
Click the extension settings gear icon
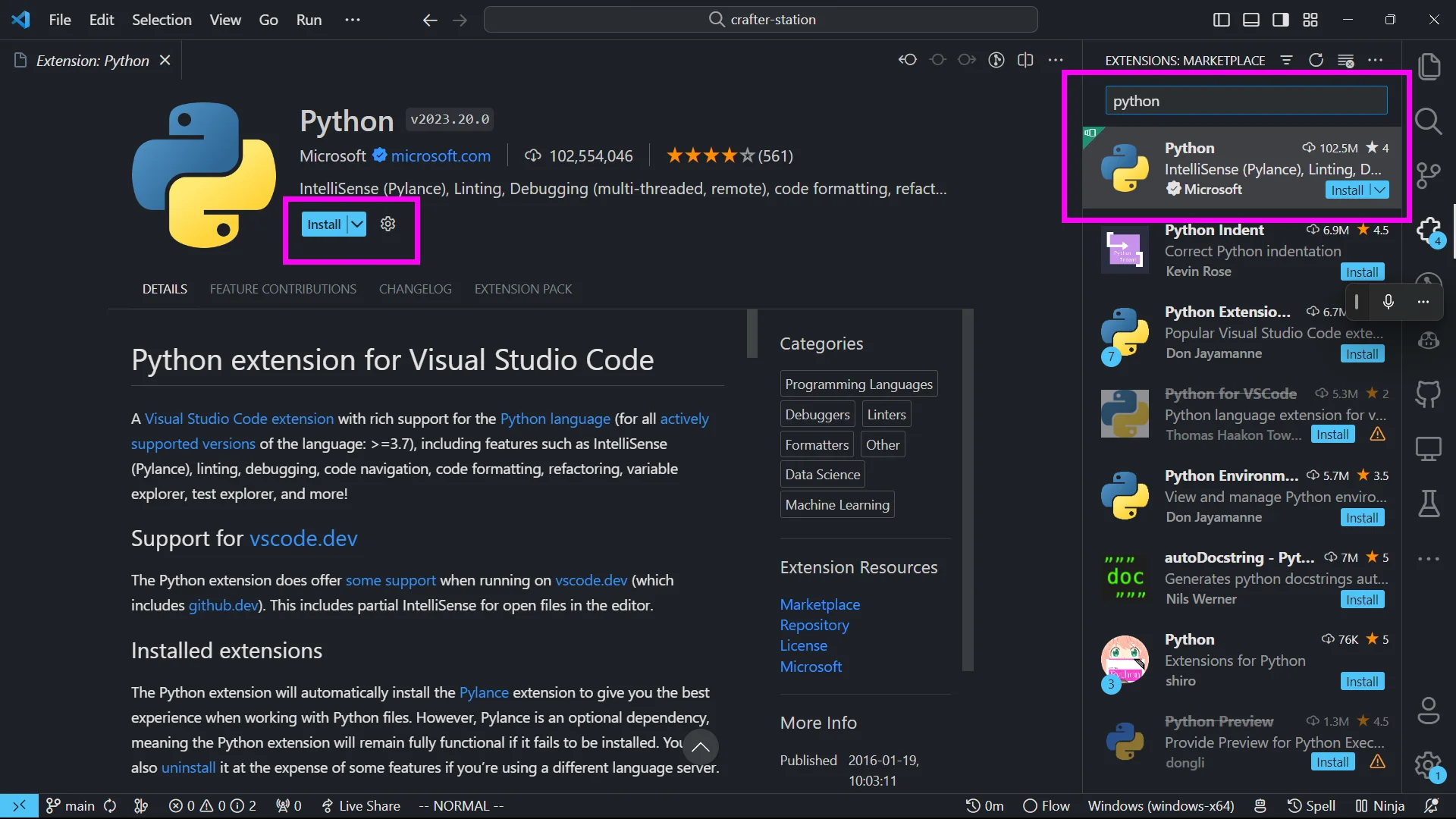click(388, 224)
